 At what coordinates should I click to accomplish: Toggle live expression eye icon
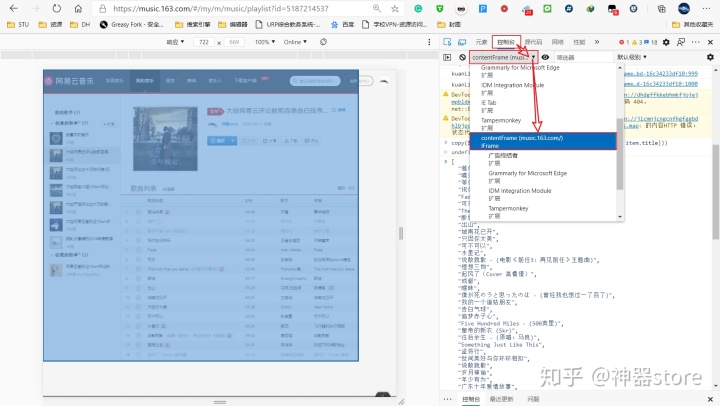point(545,57)
